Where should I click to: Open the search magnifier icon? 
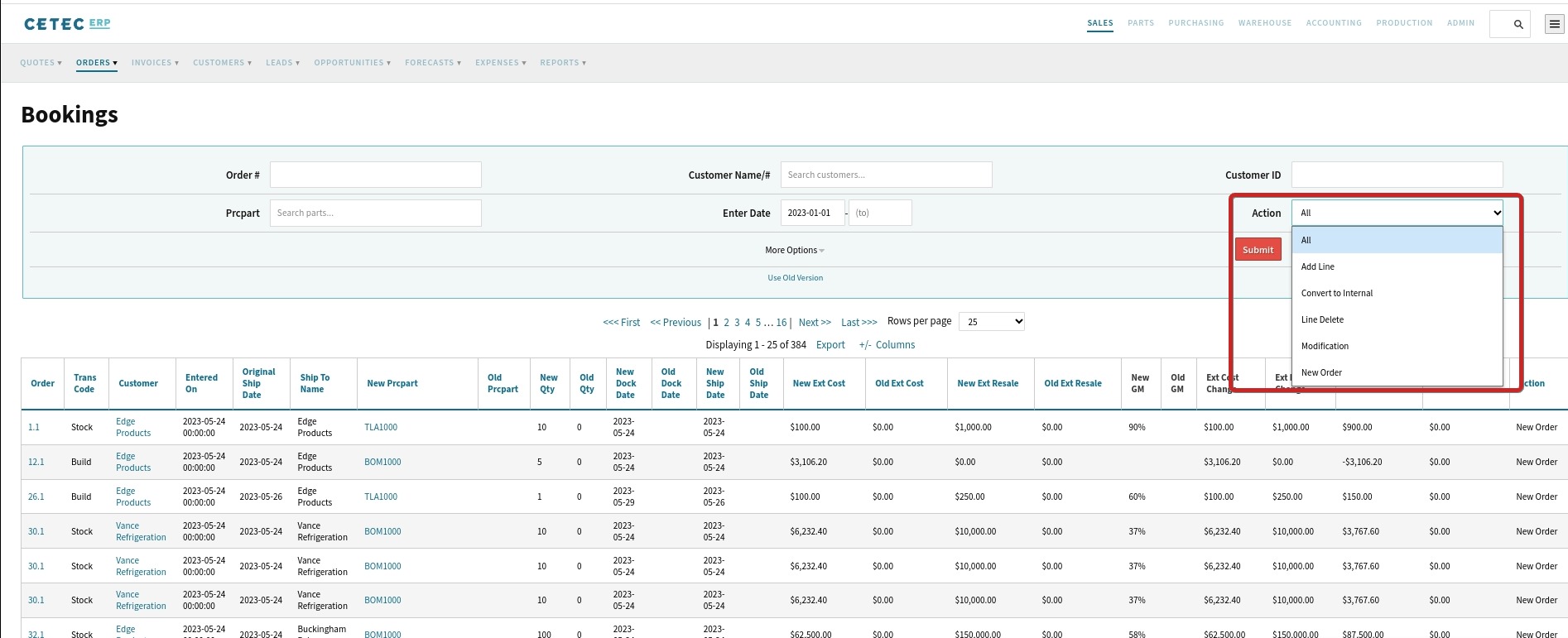(x=1518, y=24)
